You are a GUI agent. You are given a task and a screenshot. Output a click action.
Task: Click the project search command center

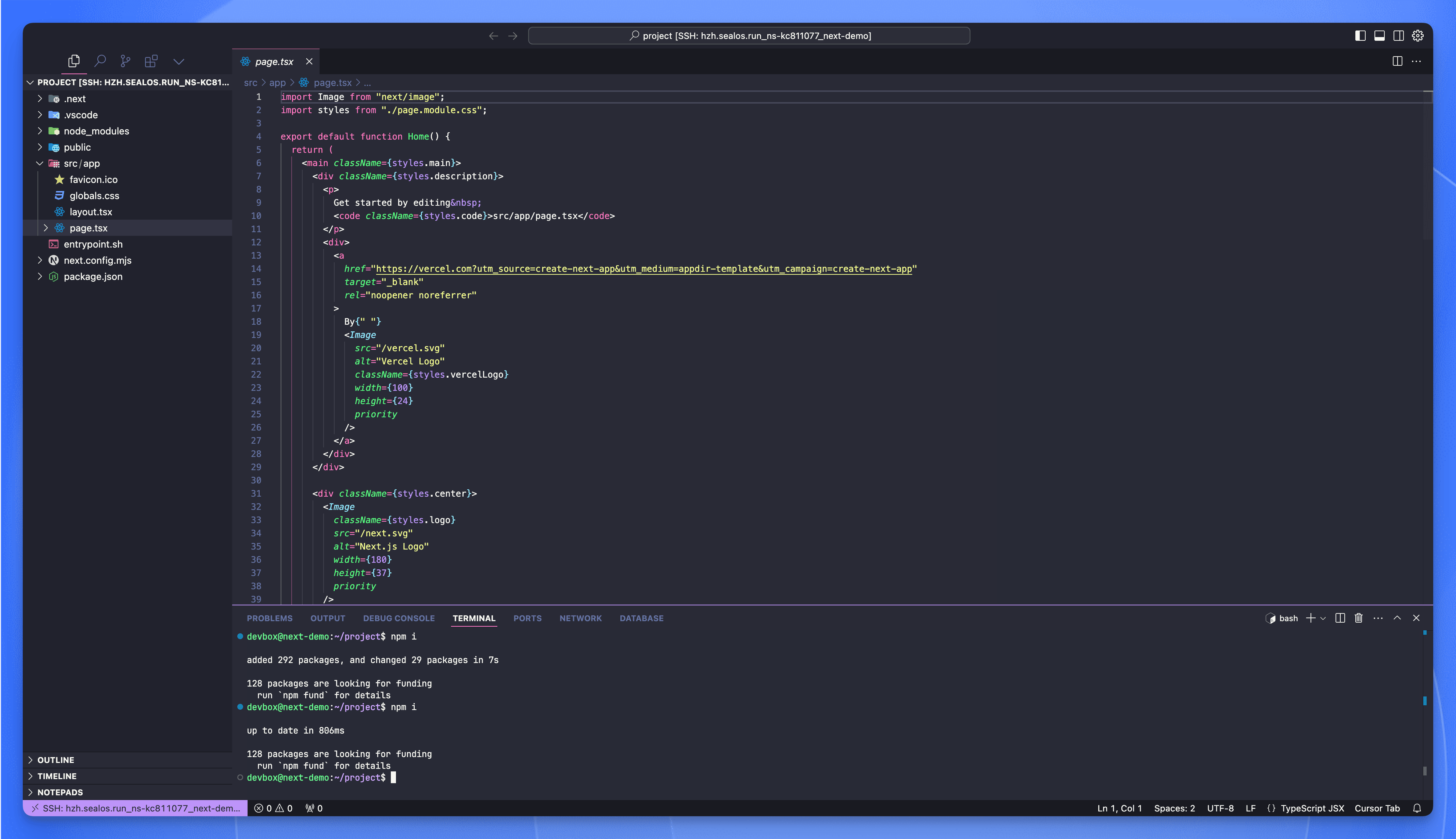[749, 36]
